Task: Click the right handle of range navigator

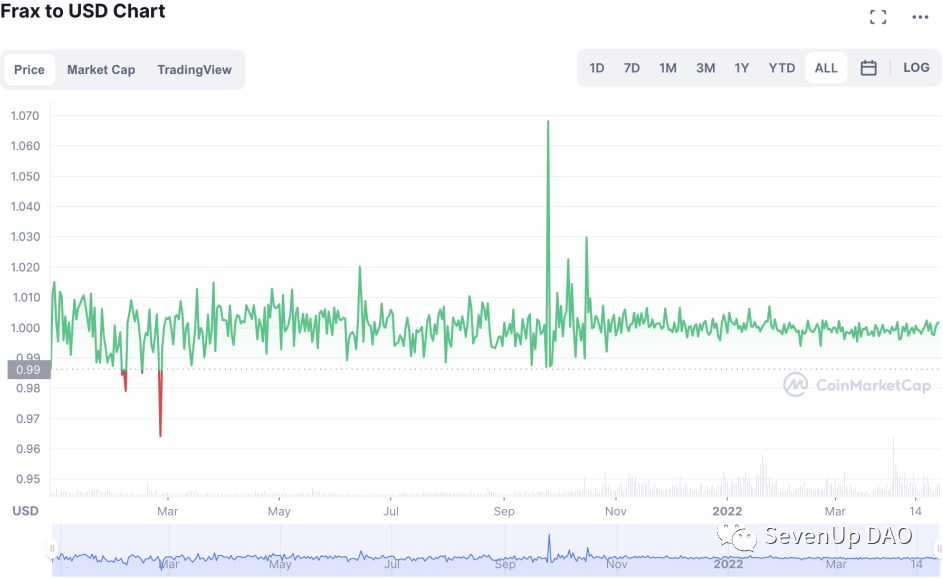Action: tap(939, 549)
